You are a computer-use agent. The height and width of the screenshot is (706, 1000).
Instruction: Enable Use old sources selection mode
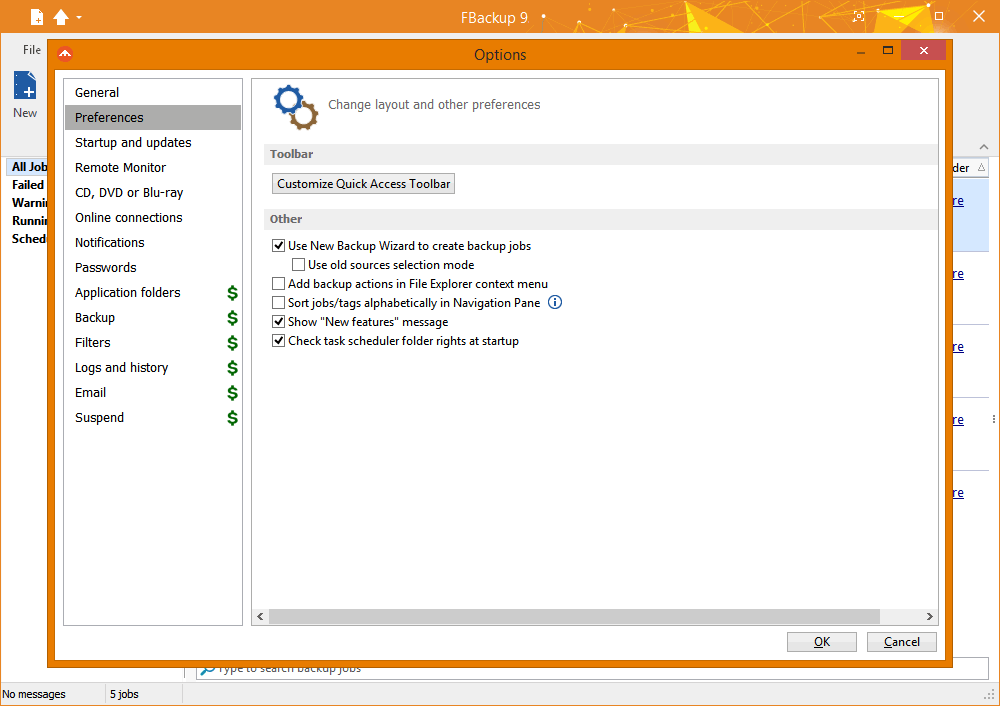[x=298, y=265]
